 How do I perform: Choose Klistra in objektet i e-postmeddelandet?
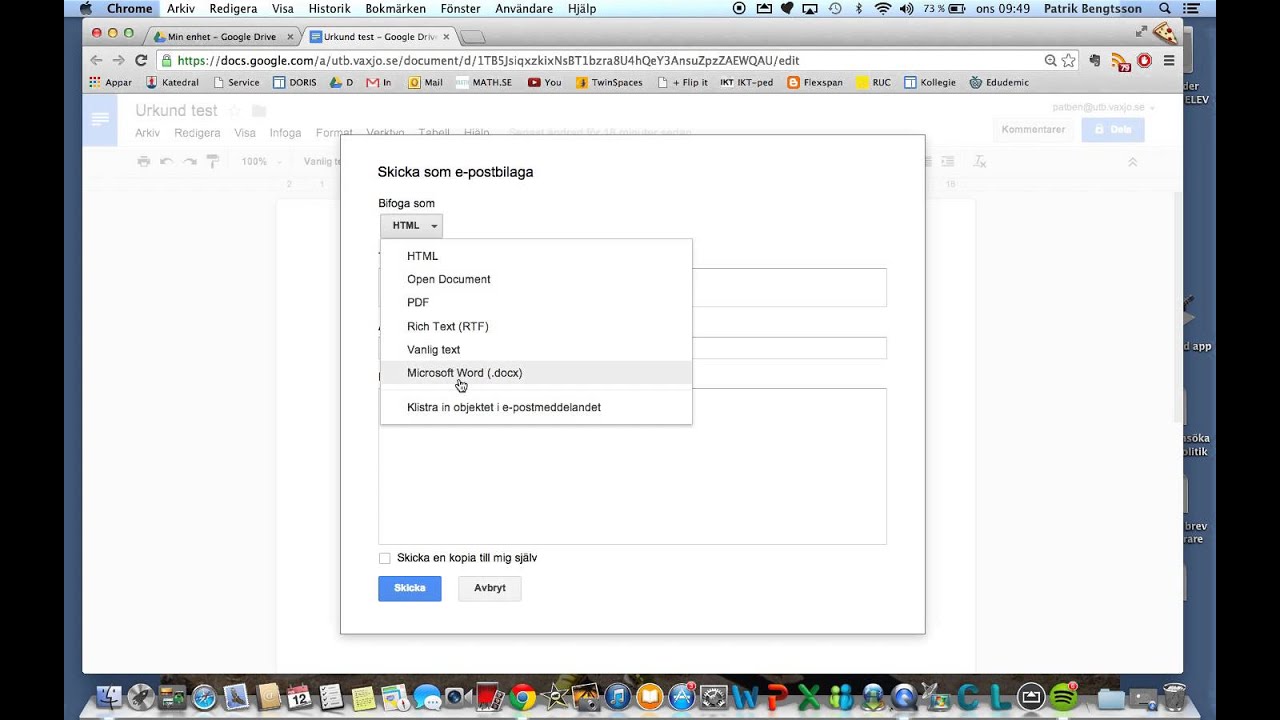point(536,407)
